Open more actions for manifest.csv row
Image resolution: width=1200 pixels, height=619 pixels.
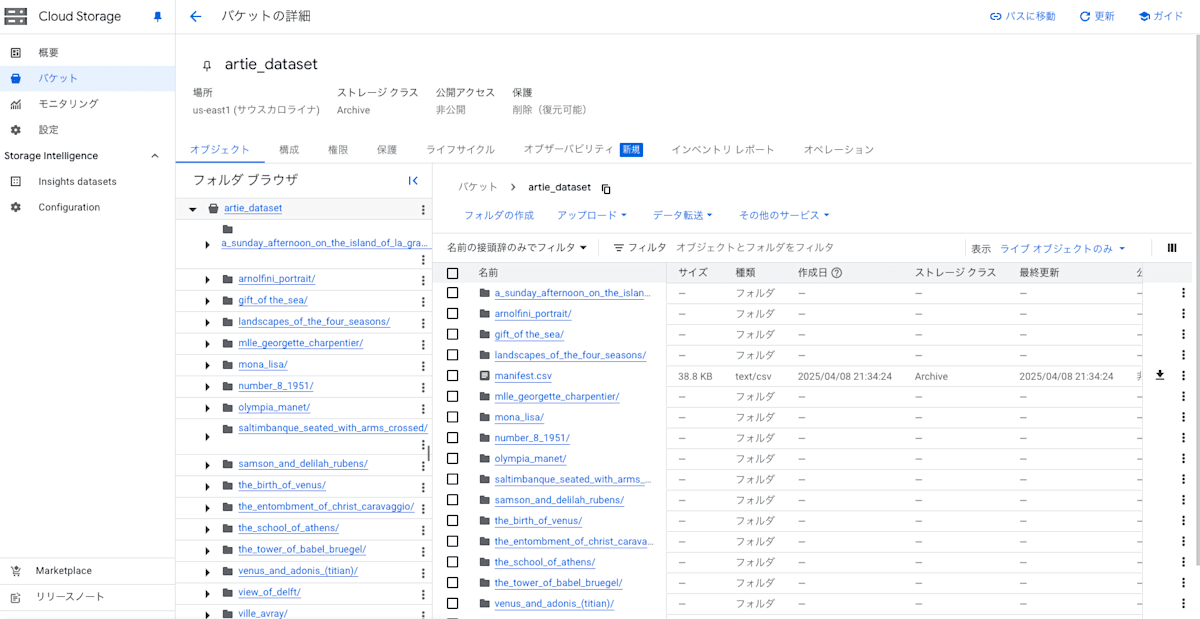[x=1183, y=376]
